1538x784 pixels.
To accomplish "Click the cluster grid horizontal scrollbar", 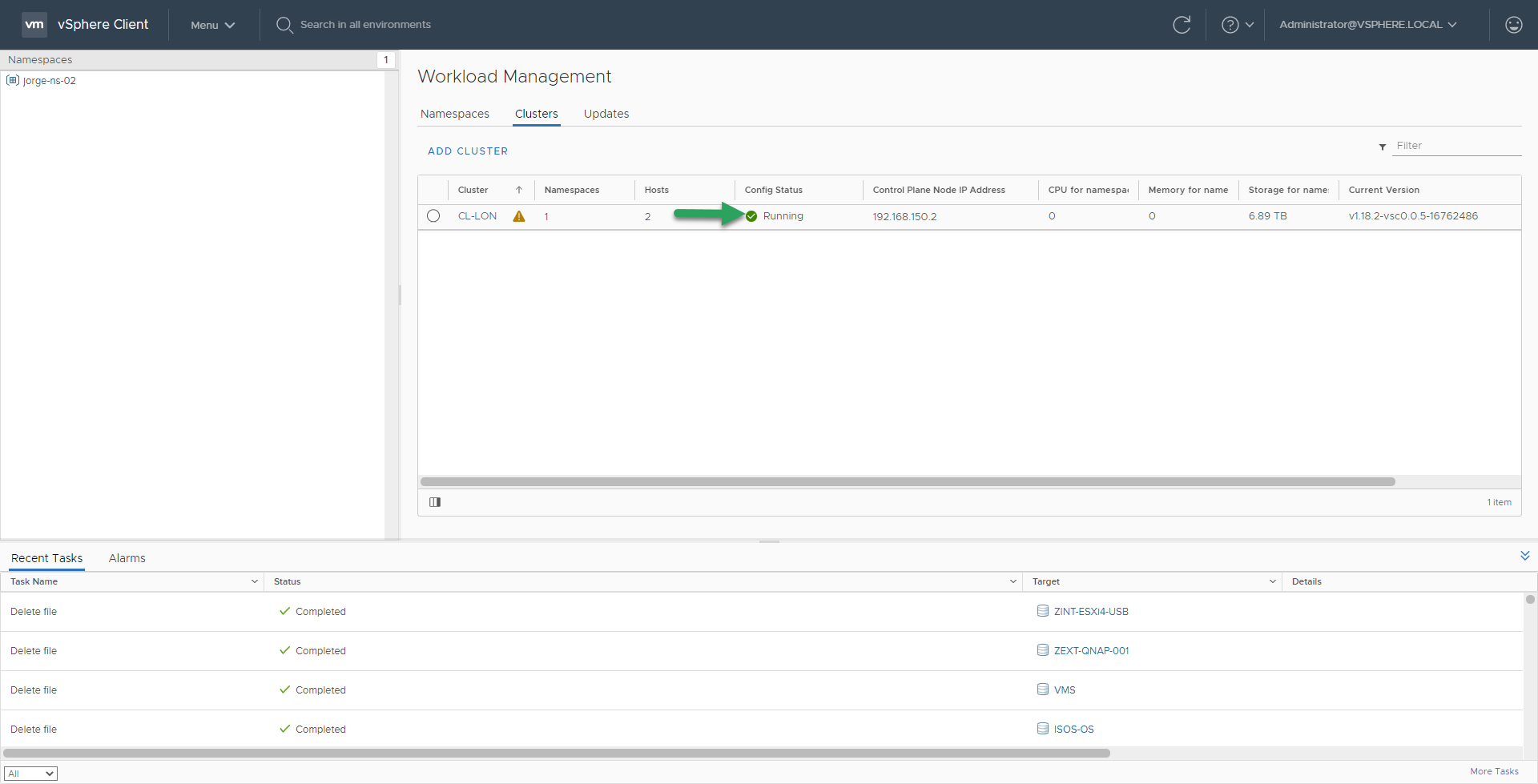I will tap(908, 481).
